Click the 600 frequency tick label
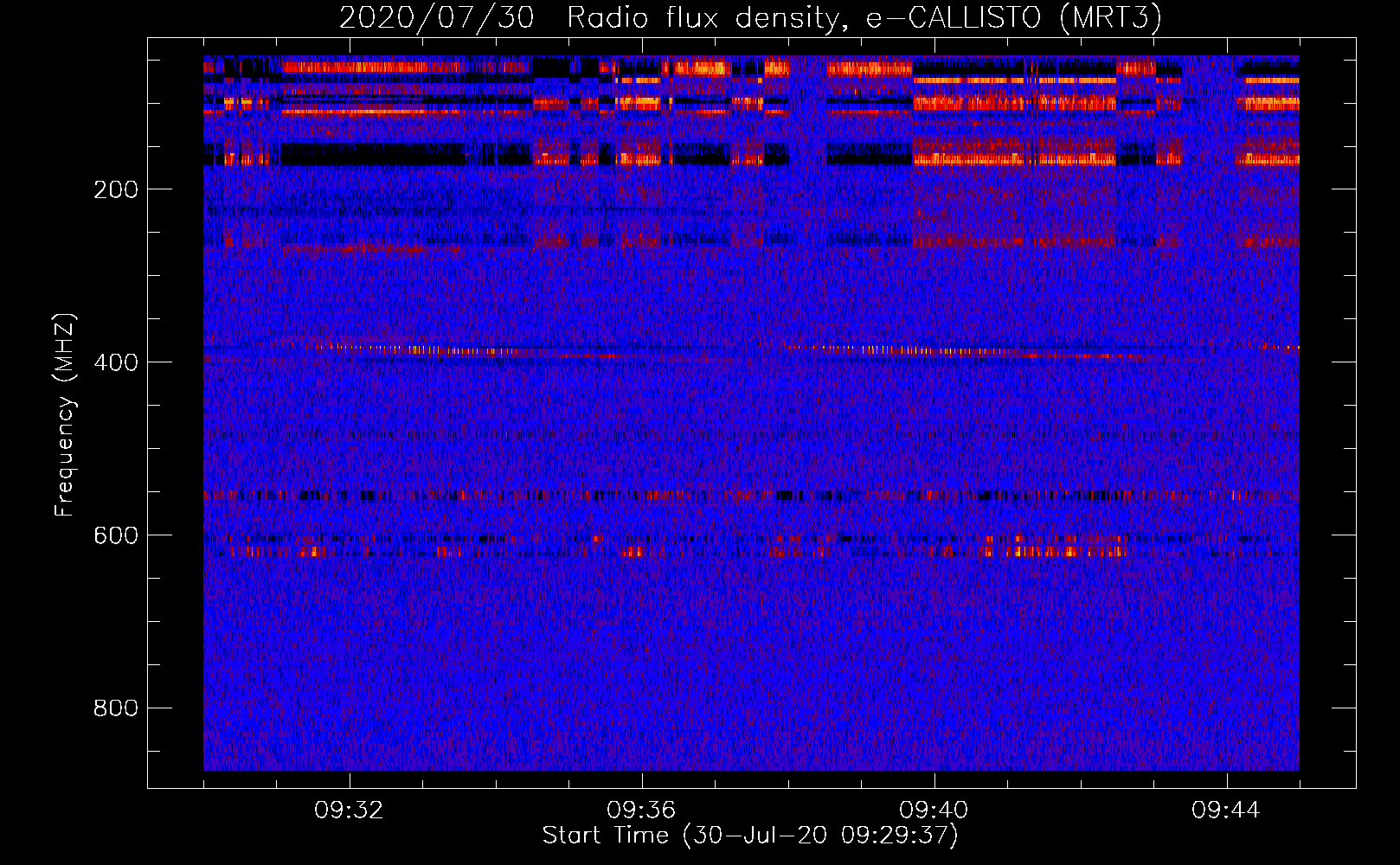The width and height of the screenshot is (1400, 865). pos(116,535)
